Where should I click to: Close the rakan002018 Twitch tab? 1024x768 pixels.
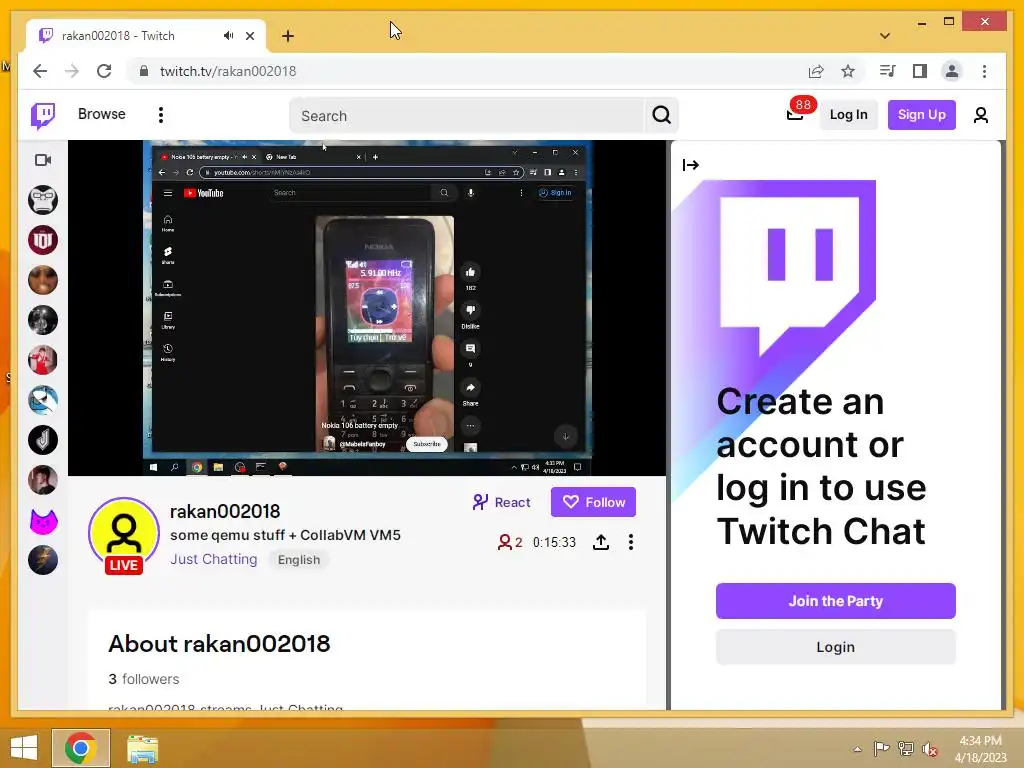point(249,36)
